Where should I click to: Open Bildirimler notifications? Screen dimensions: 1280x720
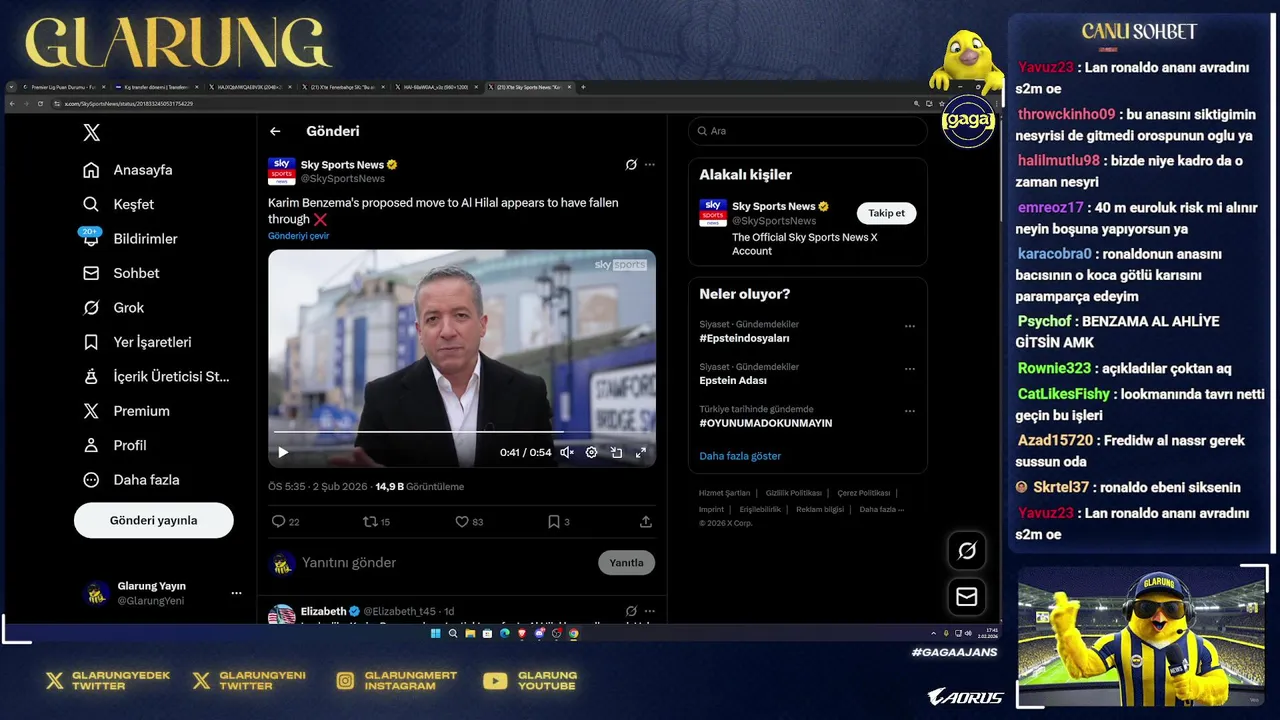tap(130, 238)
